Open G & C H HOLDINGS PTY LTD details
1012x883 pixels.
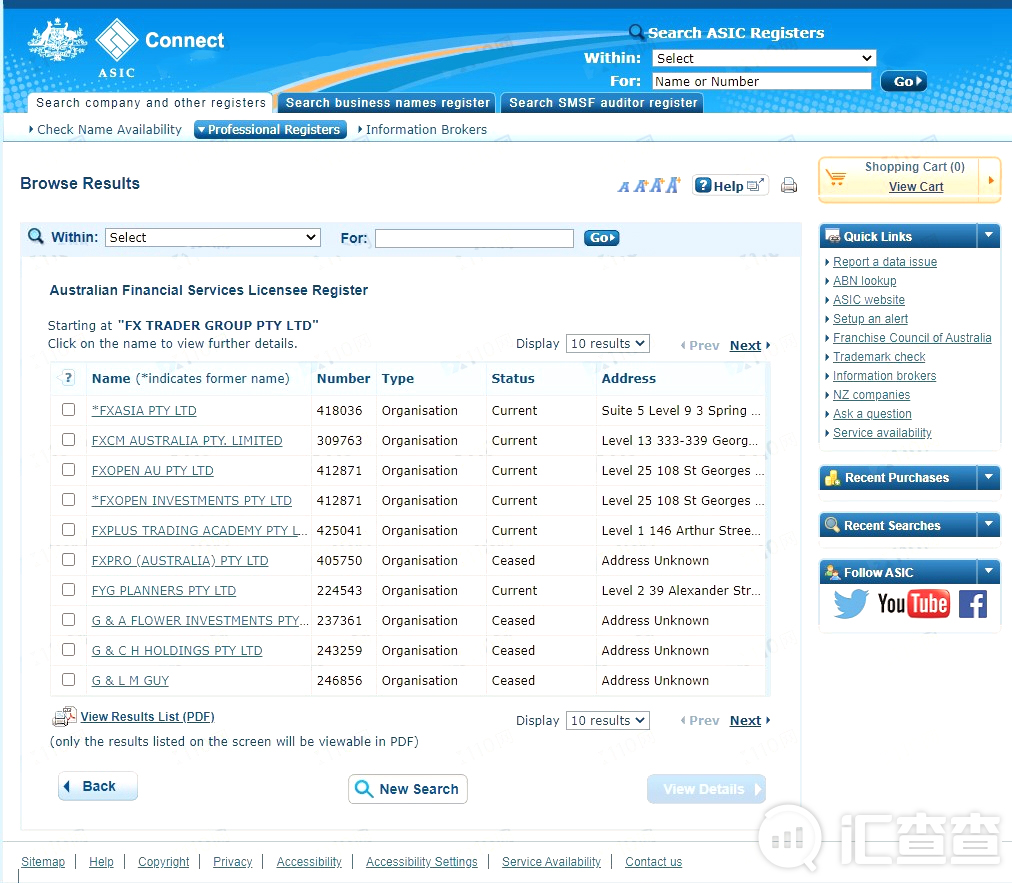[177, 651]
